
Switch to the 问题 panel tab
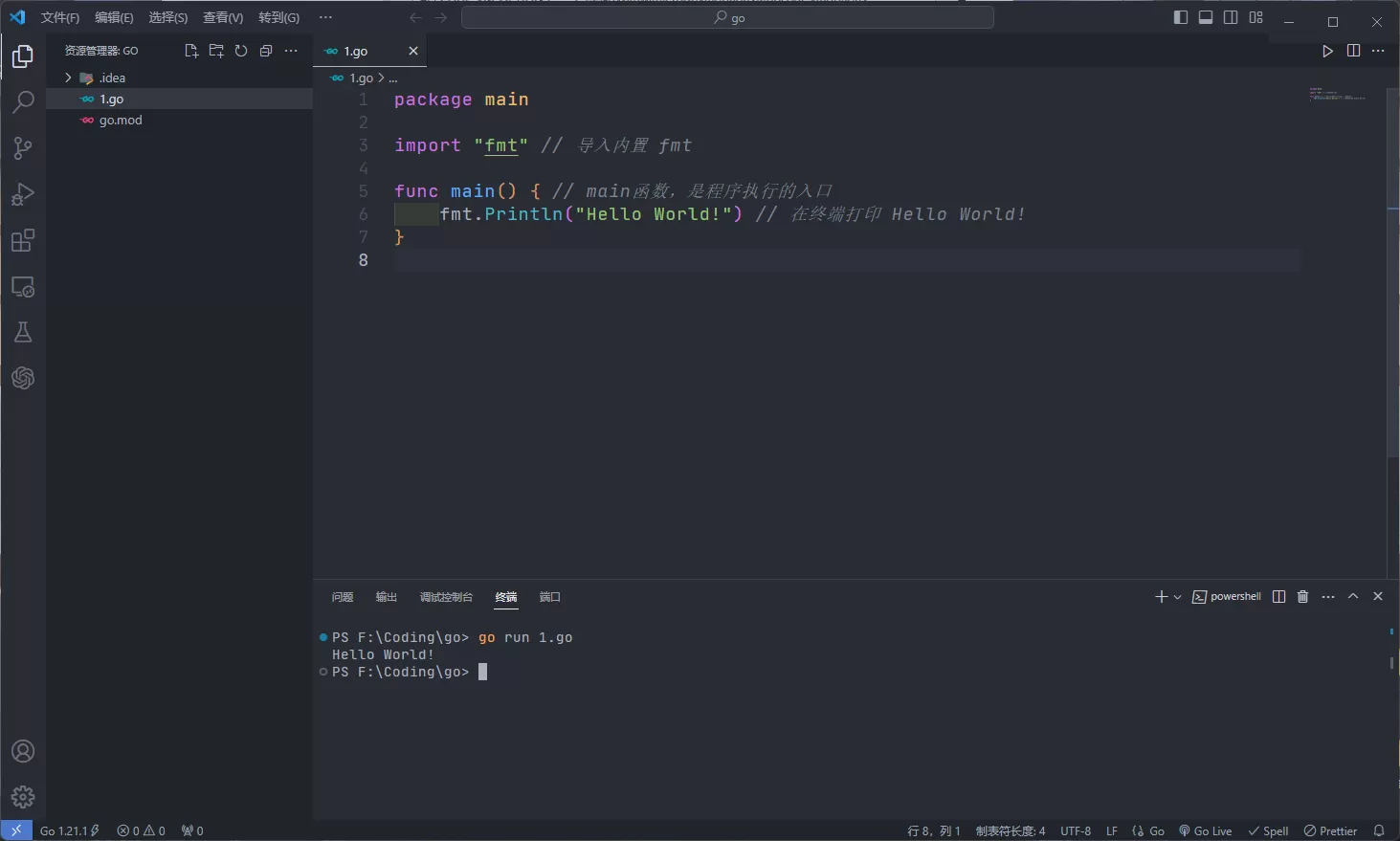343,596
